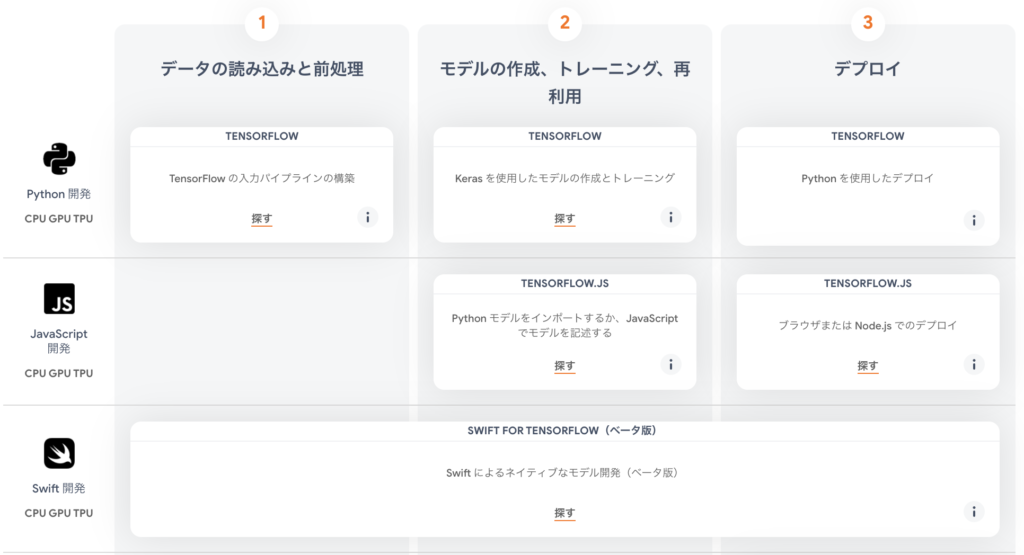Click the Swift bird logo icon
1024x555 pixels.
[x=59, y=453]
